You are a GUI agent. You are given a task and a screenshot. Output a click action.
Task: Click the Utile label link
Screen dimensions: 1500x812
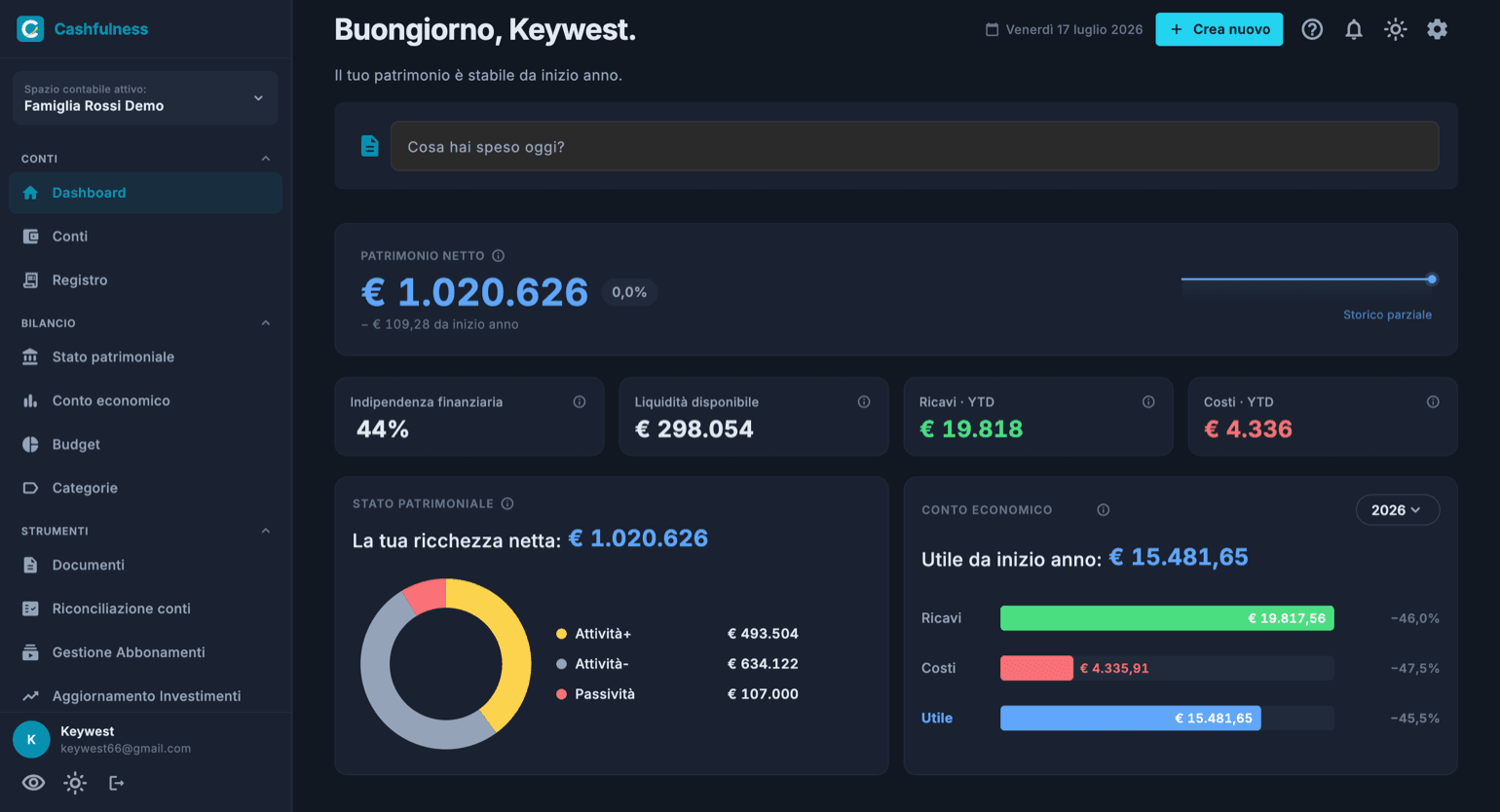(x=937, y=719)
